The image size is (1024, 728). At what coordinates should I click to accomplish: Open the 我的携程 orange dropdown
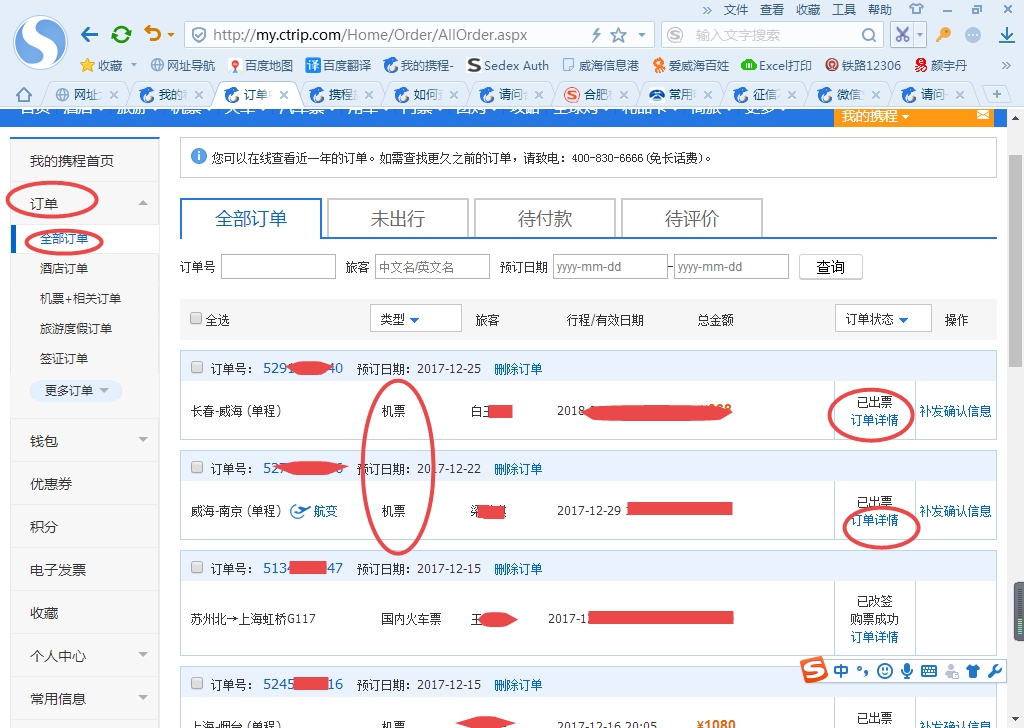pyautogui.click(x=875, y=116)
